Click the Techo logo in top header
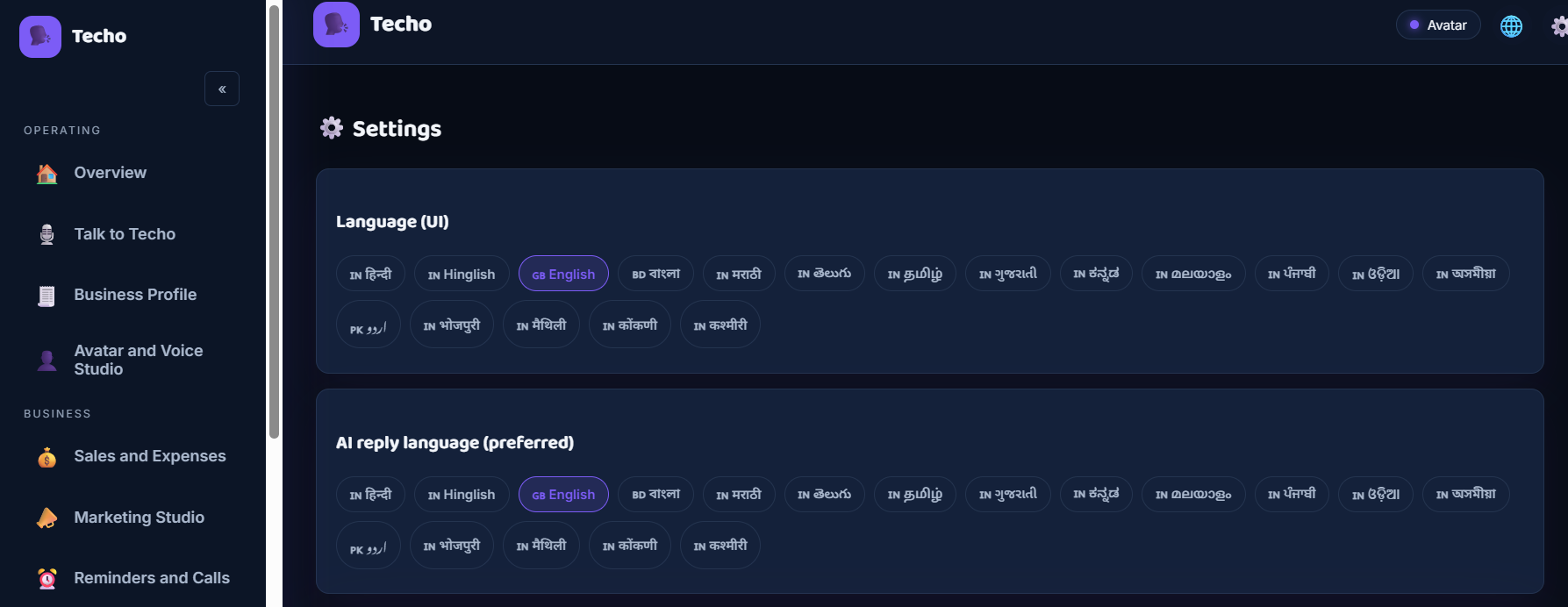Screen dimensions: 1568x607 [x=336, y=25]
